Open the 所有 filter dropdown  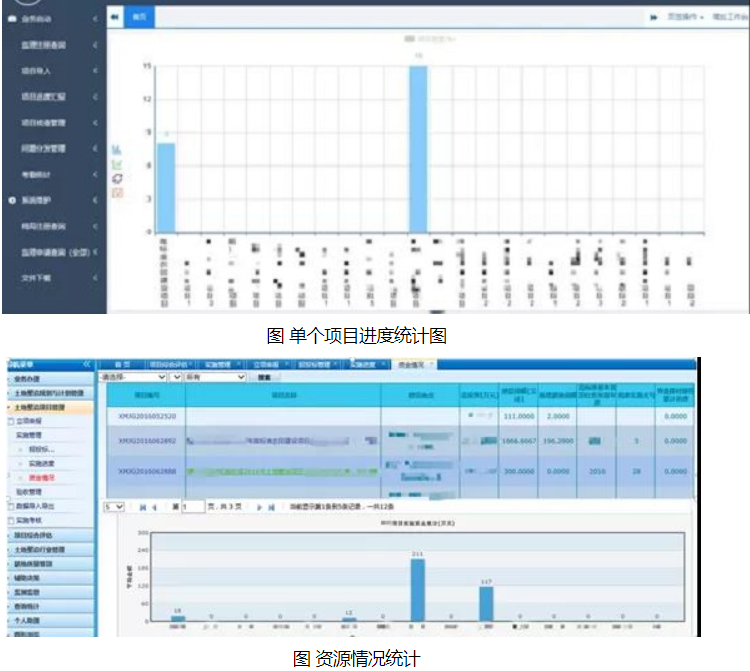(215, 377)
